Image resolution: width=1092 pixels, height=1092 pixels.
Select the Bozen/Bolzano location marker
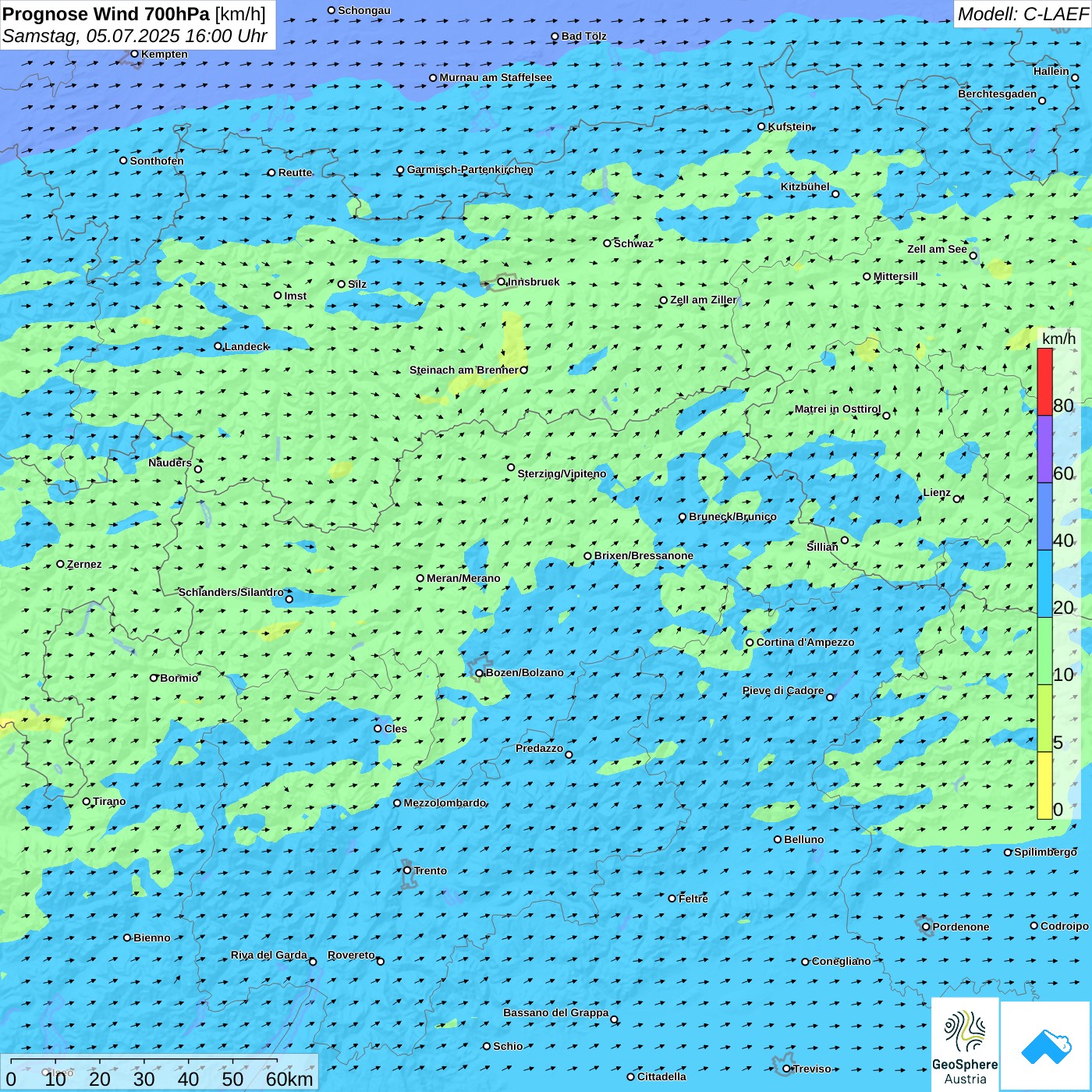[480, 673]
